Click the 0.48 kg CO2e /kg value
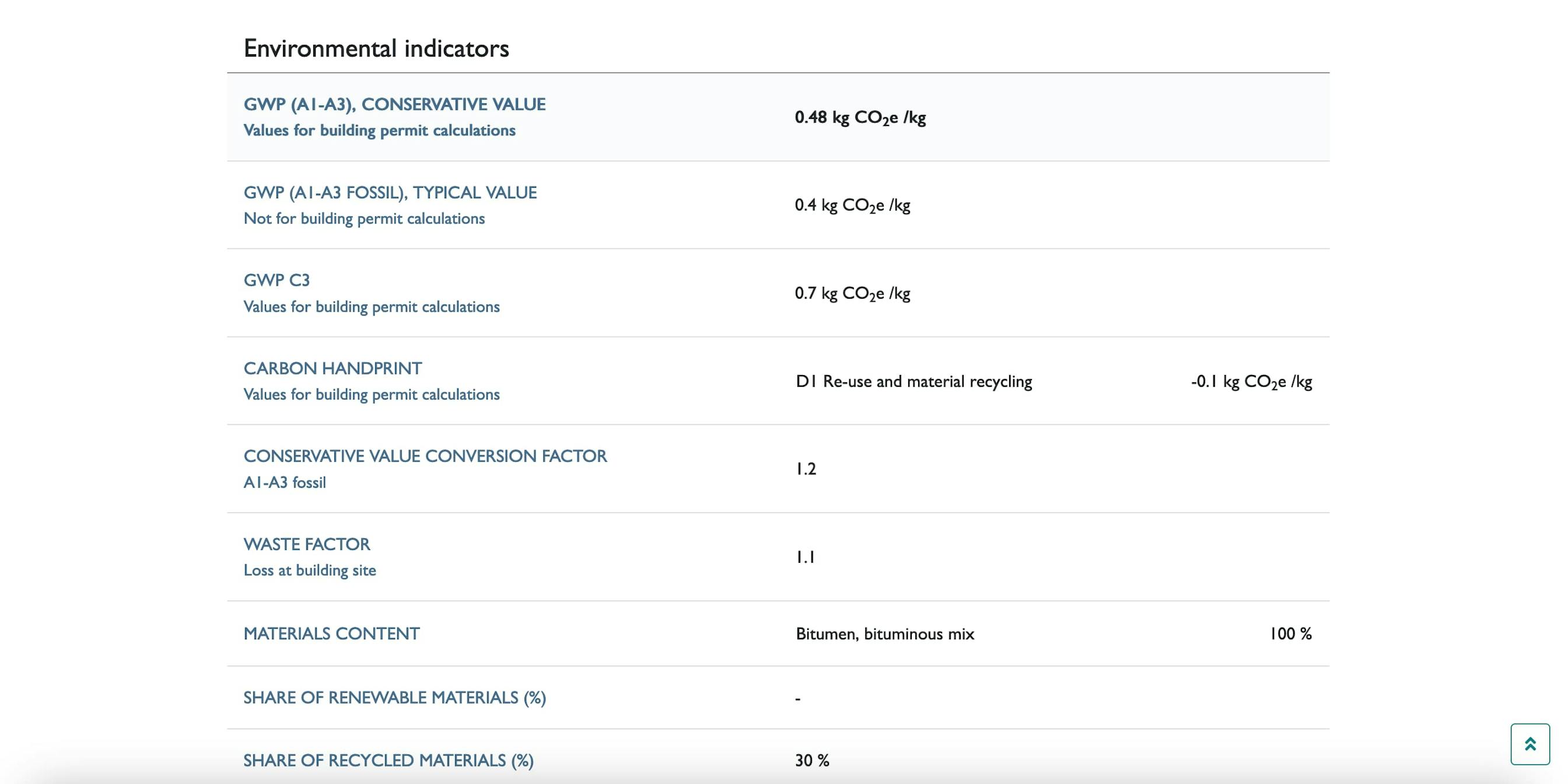Image resolution: width=1568 pixels, height=784 pixels. pyautogui.click(x=859, y=117)
